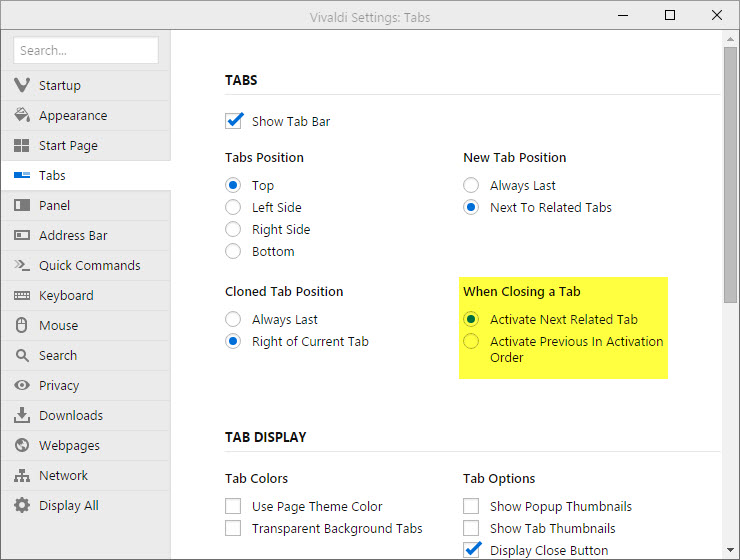Click the Network icon in sidebar
This screenshot has width=740, height=560.
22,475
